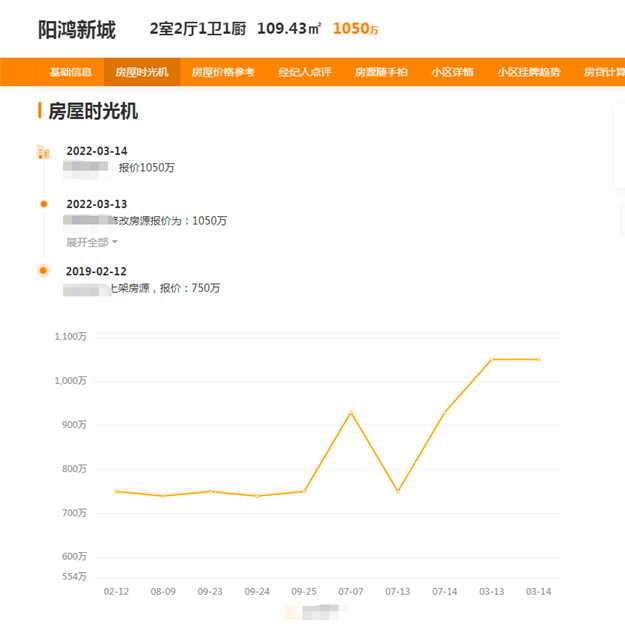Open 经纪人点评 tab
The width and height of the screenshot is (625, 638).
[x=305, y=72]
